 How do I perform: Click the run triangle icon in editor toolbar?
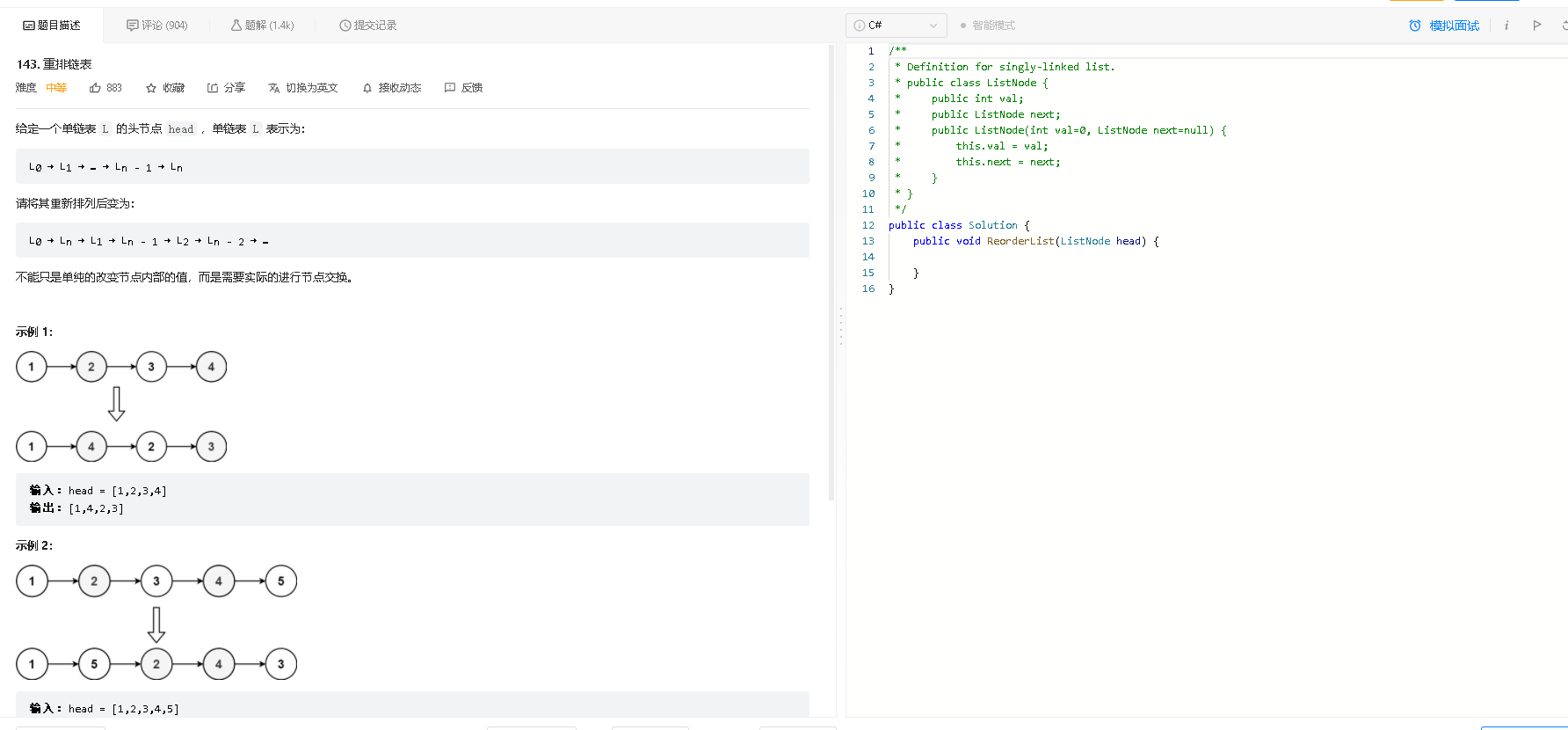click(x=1537, y=26)
